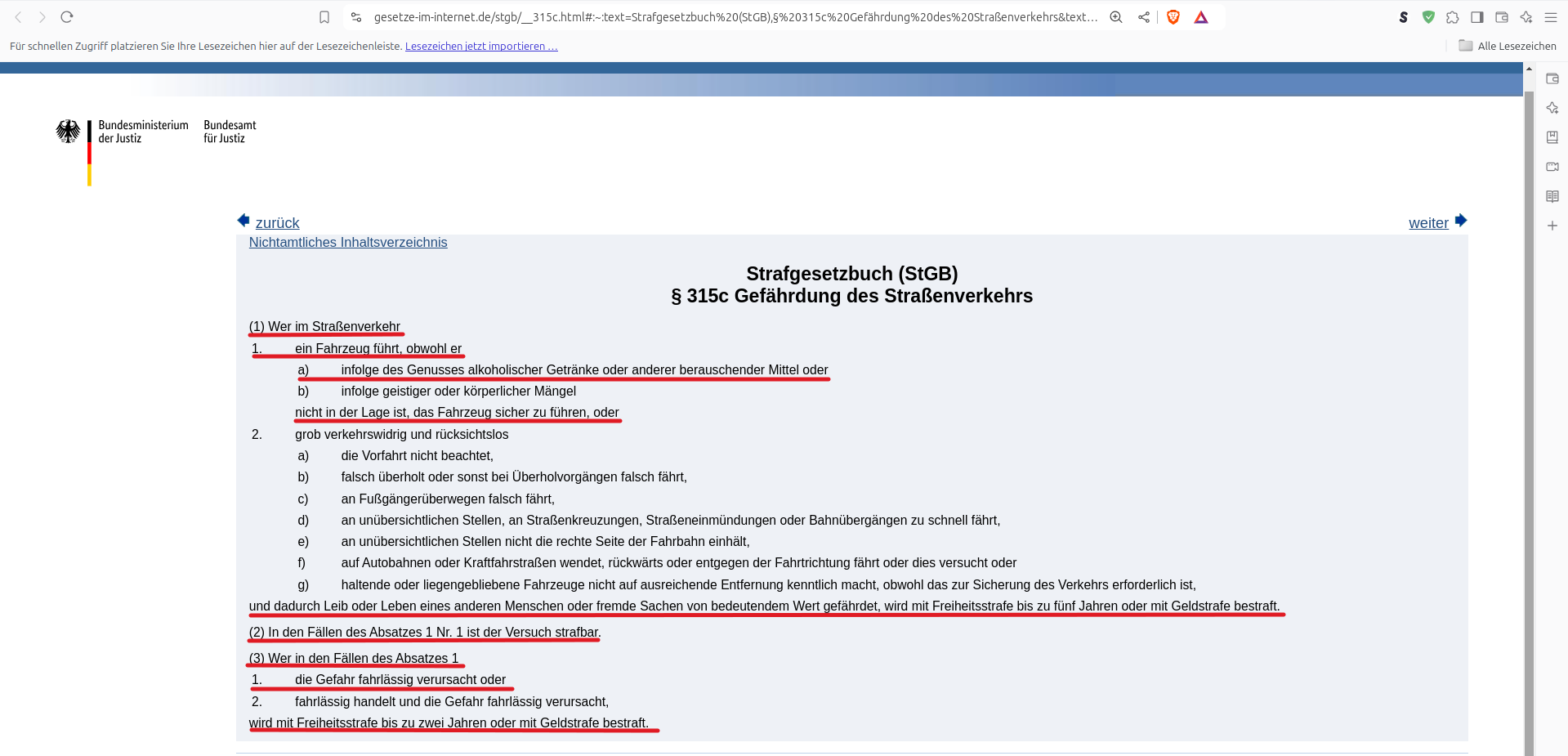The width and height of the screenshot is (1568, 756).
Task: Click the share icon in address bar
Action: [1144, 17]
